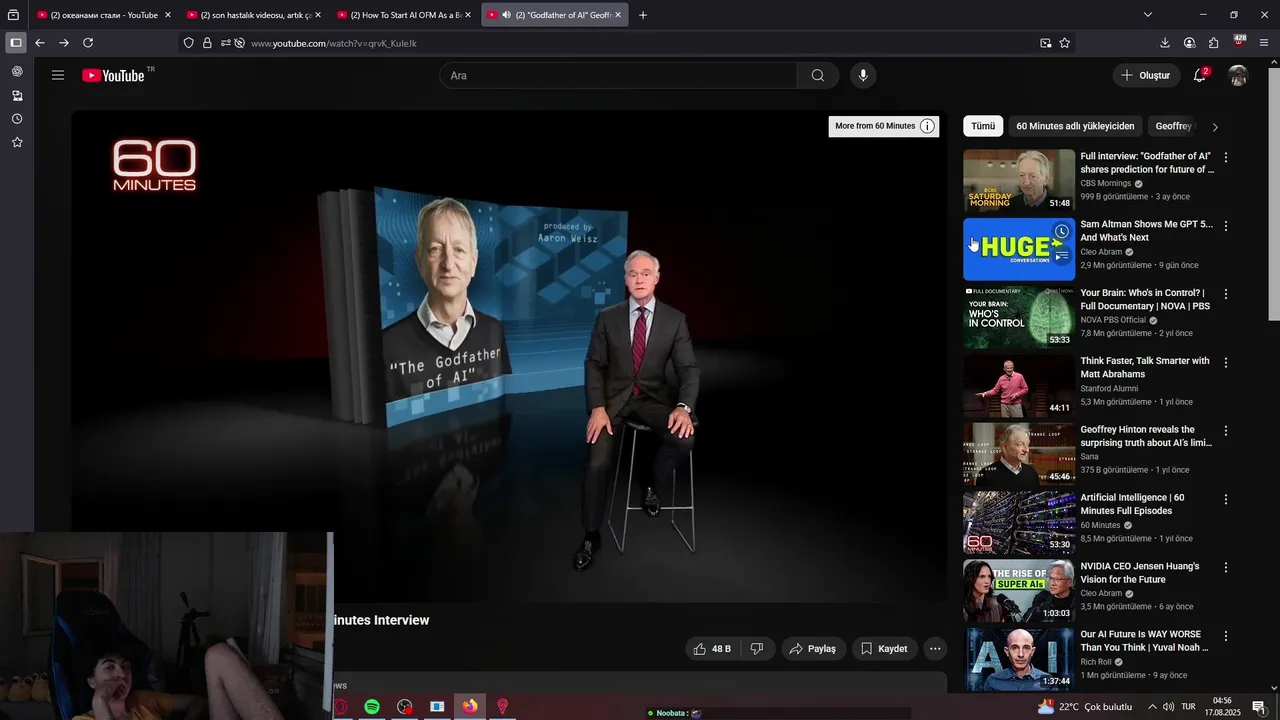Like the video with thumbs up

(x=712, y=648)
